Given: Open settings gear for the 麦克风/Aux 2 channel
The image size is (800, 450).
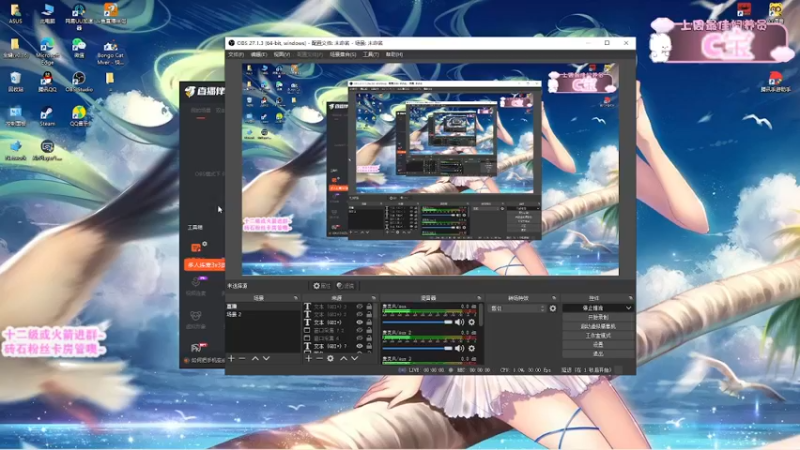Looking at the screenshot, I should (471, 348).
